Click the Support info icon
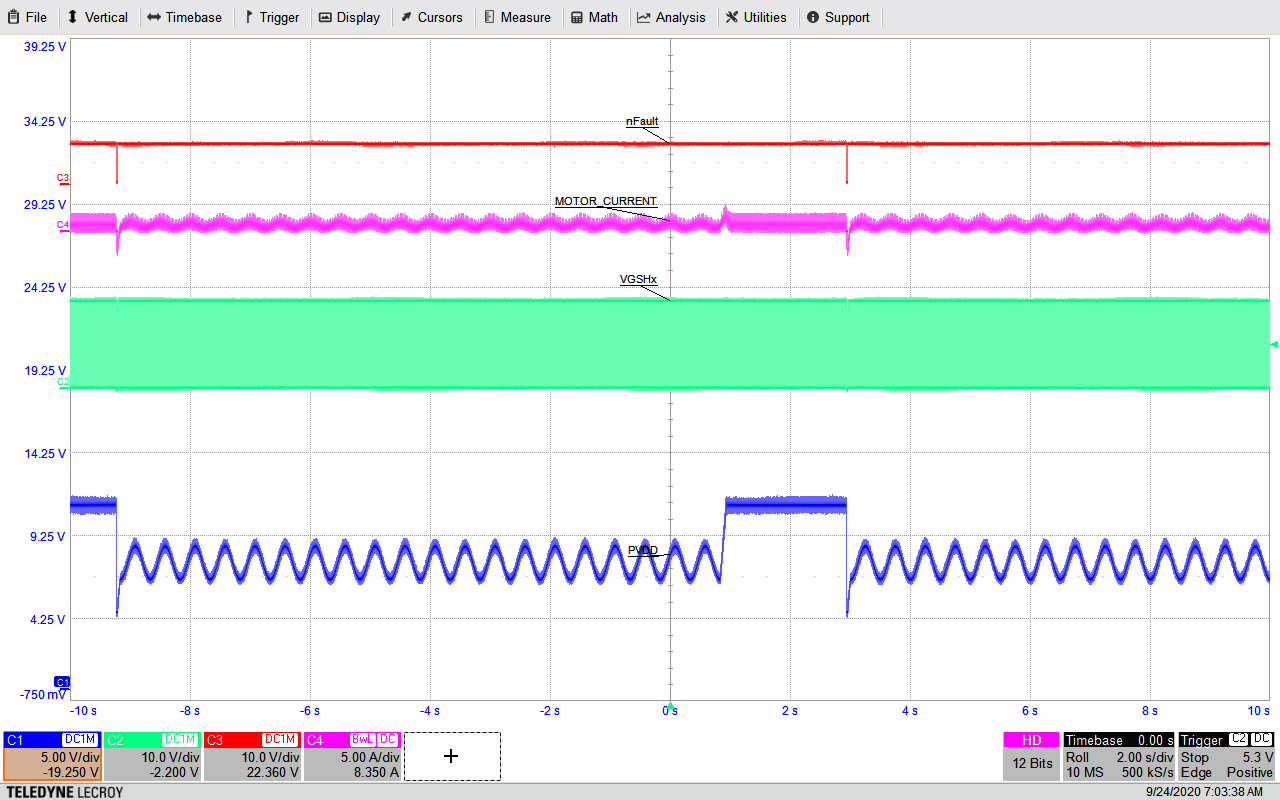The height and width of the screenshot is (800, 1280). [815, 16]
